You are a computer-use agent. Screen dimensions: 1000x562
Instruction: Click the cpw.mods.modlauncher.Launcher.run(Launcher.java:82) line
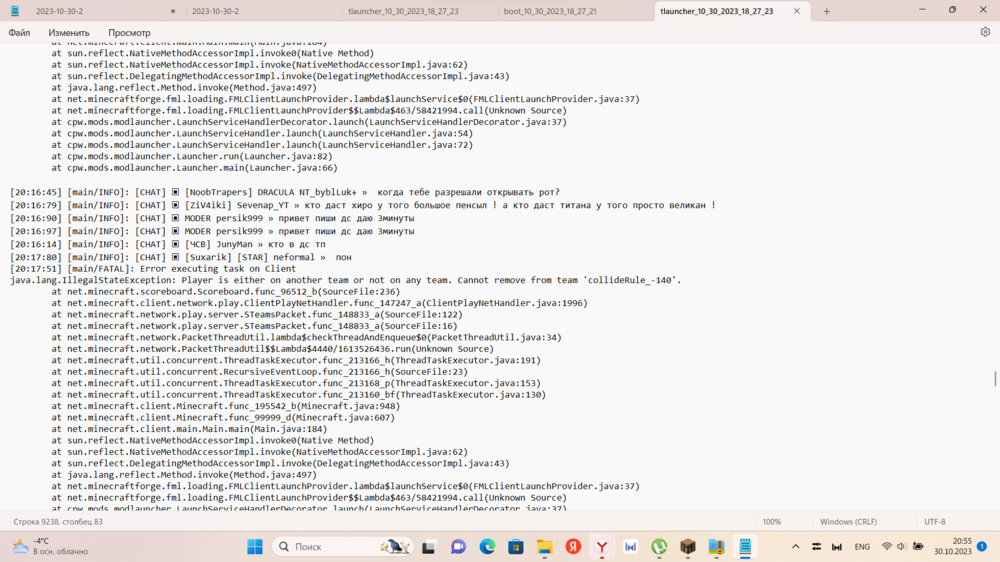click(x=192, y=156)
